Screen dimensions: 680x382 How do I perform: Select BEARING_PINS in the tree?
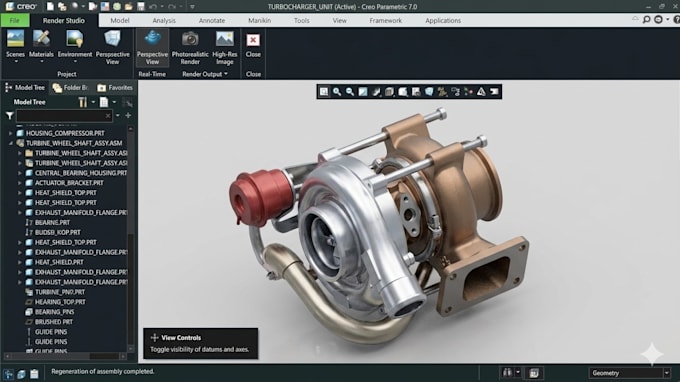tap(54, 312)
